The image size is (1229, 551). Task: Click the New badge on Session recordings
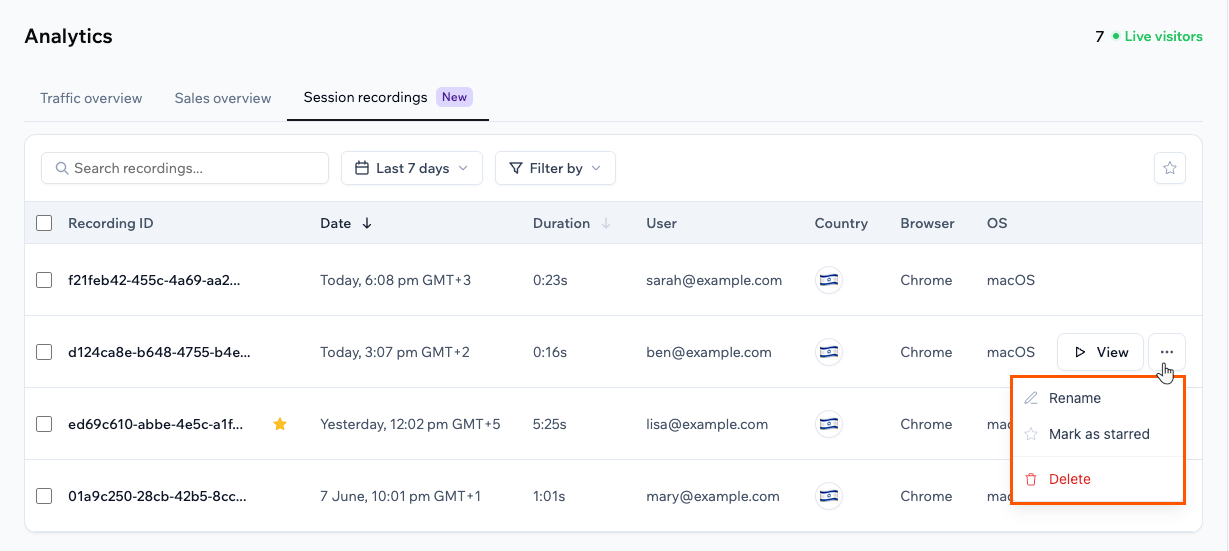(x=455, y=97)
